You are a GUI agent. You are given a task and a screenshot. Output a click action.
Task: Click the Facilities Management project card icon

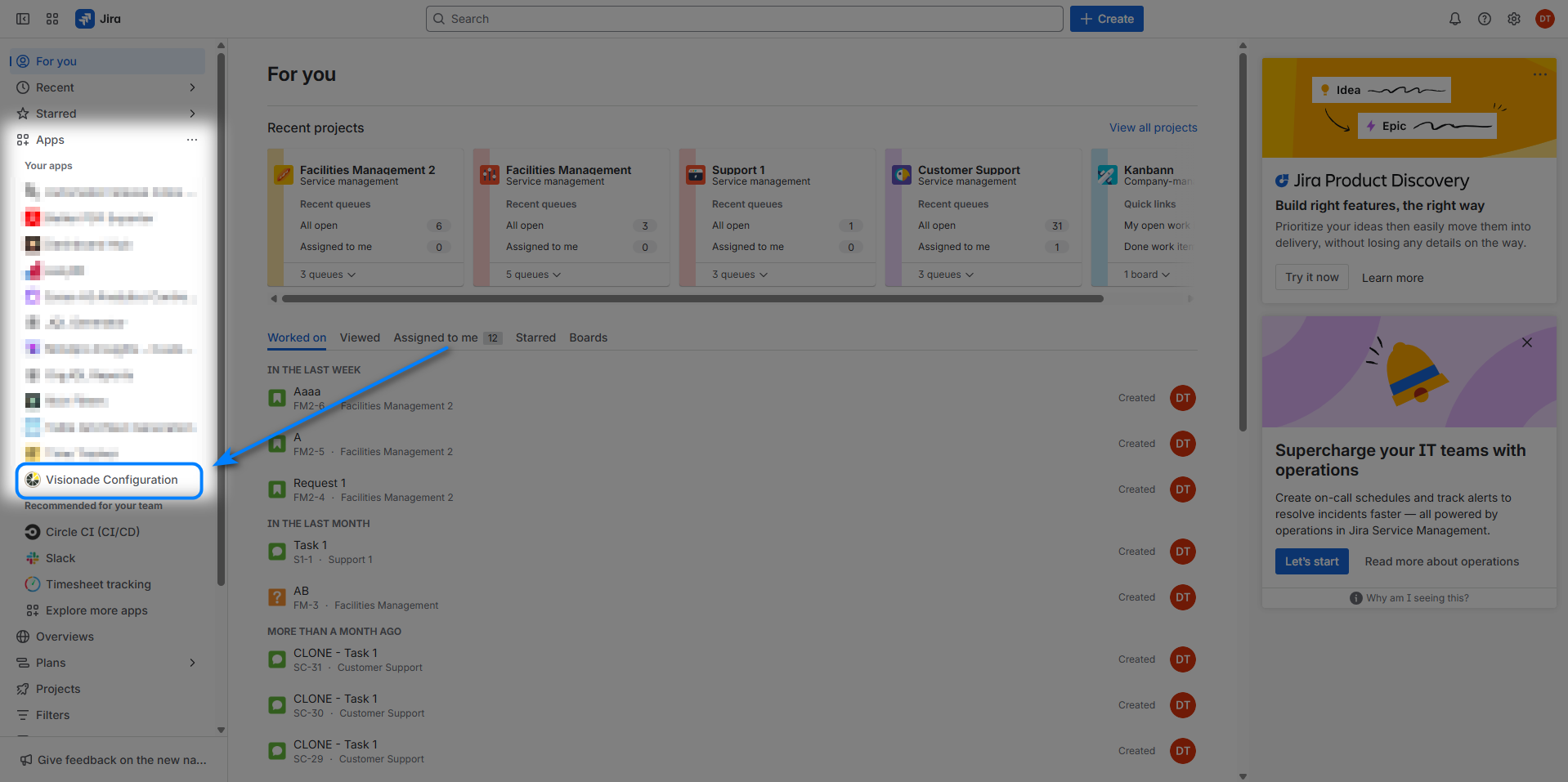490,174
